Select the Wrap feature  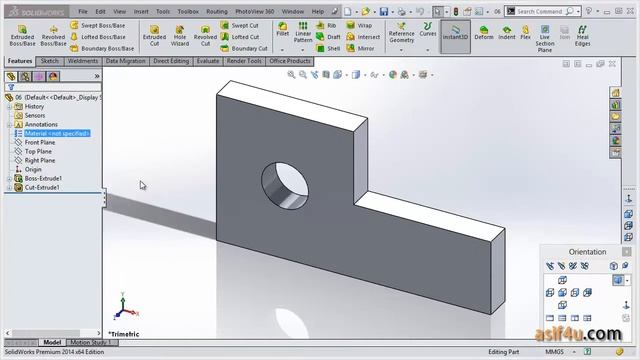point(359,25)
